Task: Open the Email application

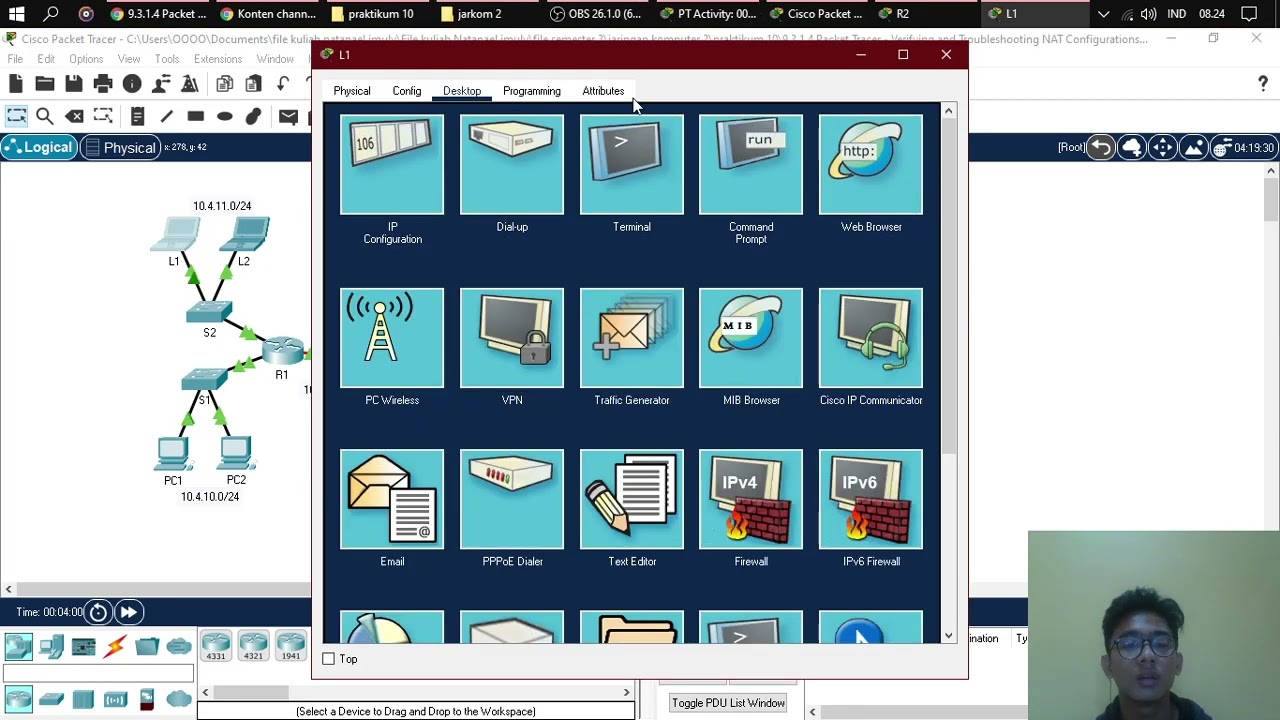Action: [x=392, y=499]
